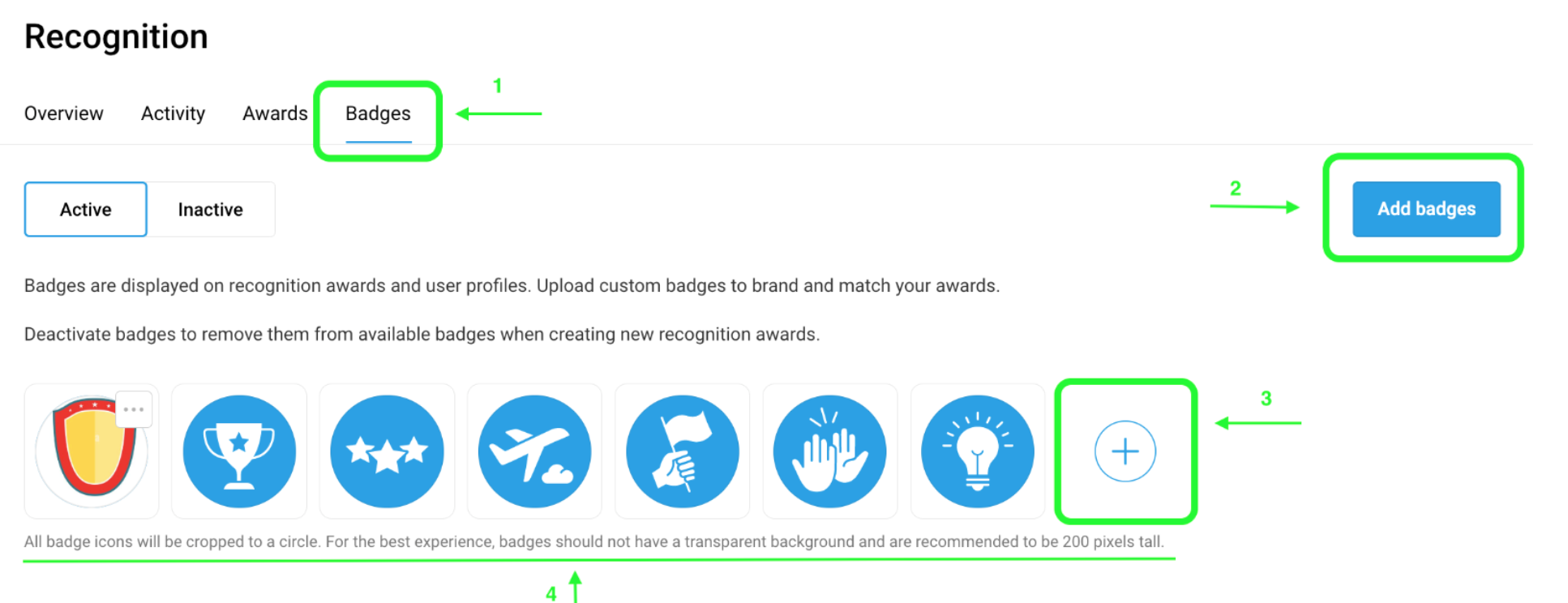Select the lightbulb badge icon
This screenshot has width=1568, height=603.
(978, 451)
